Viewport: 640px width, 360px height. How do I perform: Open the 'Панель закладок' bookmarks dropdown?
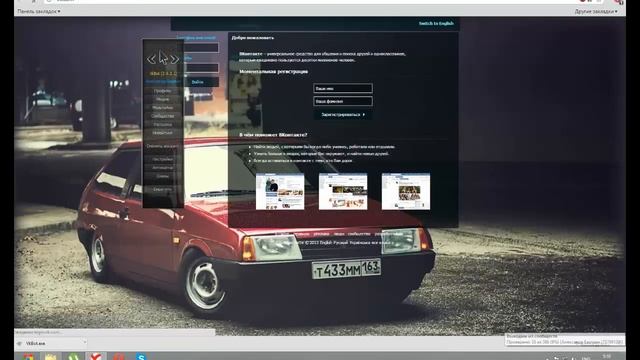pos(39,11)
